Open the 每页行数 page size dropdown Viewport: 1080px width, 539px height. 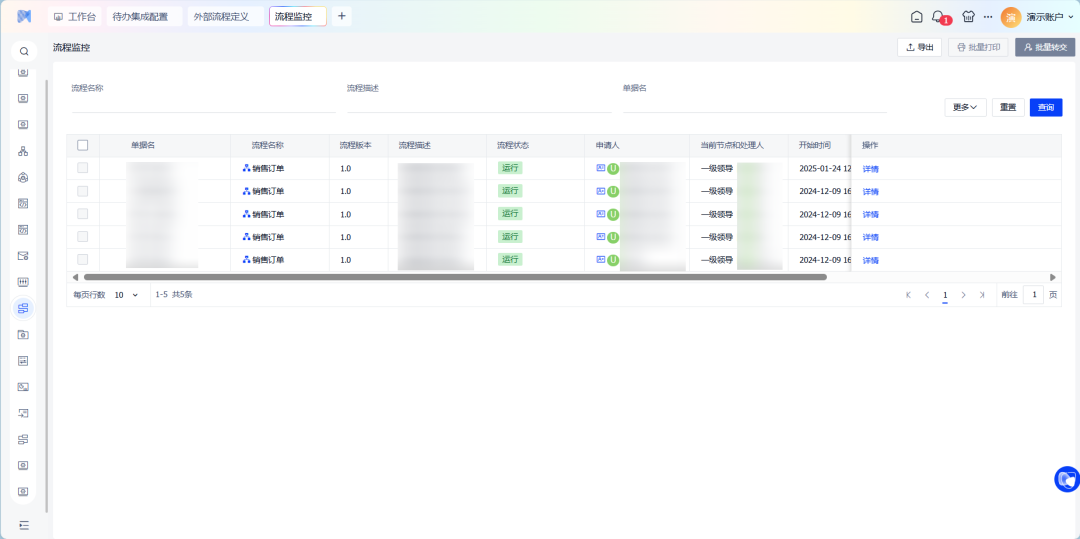pos(126,295)
